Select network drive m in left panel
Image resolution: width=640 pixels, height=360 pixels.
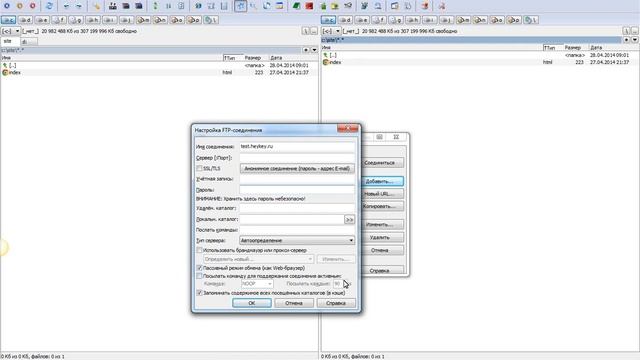tap(143, 20)
